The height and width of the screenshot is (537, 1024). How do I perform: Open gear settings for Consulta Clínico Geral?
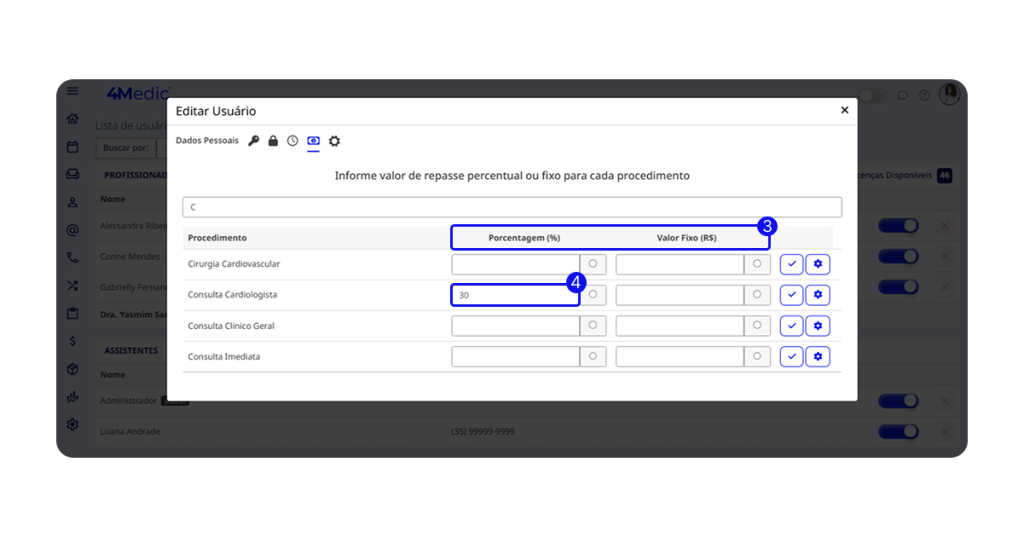[x=818, y=326]
